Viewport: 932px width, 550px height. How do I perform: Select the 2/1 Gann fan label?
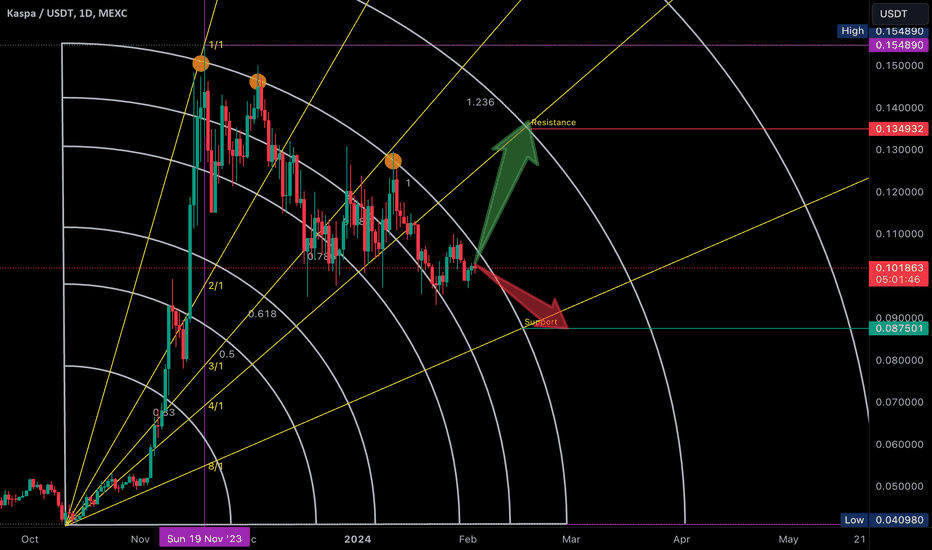pos(216,286)
